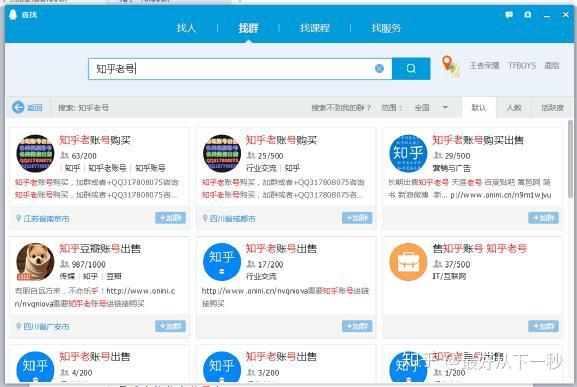Click the feedback chat bubble icon in title bar
The height and width of the screenshot is (387, 577).
[509, 15]
